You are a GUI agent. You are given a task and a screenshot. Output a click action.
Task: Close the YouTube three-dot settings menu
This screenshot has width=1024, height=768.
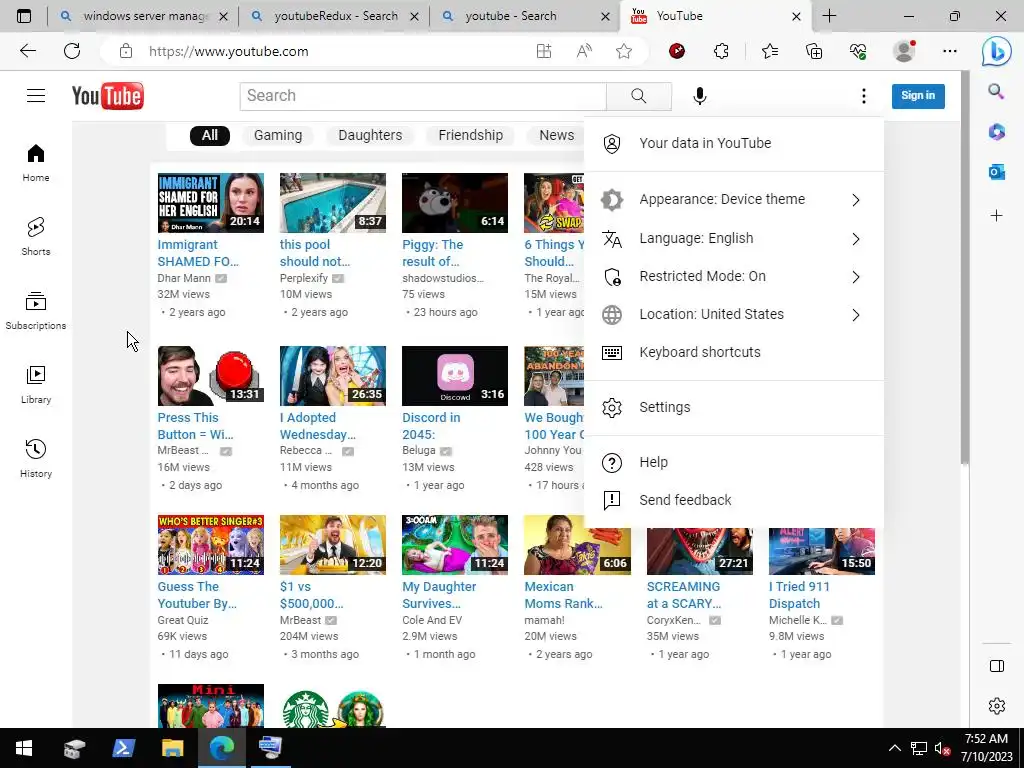coord(863,96)
